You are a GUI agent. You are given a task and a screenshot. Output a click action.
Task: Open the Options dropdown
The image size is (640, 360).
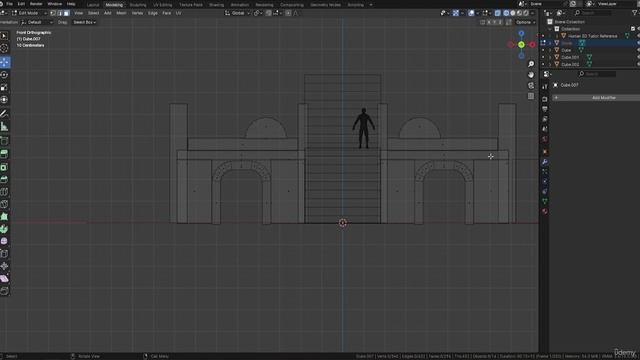point(525,22)
